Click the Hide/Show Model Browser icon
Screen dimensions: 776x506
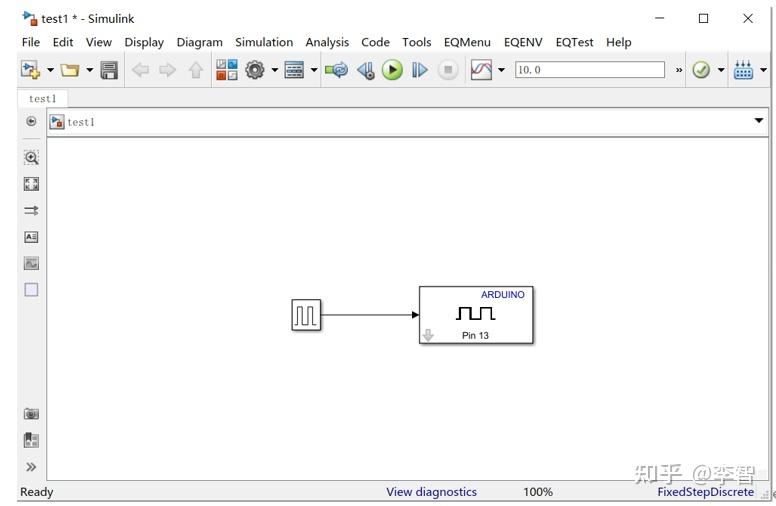click(x=31, y=121)
